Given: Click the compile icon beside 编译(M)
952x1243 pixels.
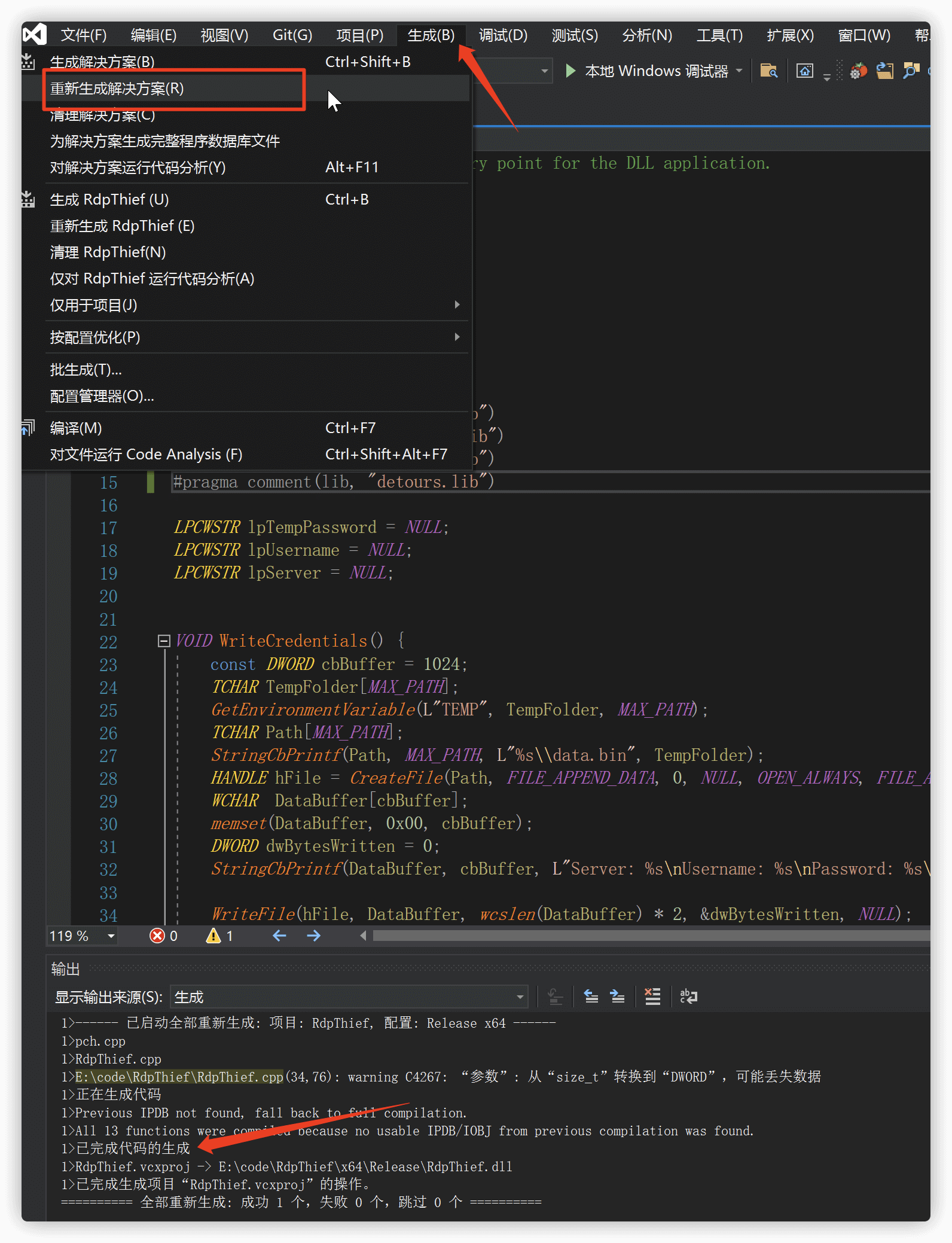Looking at the screenshot, I should click(x=28, y=428).
